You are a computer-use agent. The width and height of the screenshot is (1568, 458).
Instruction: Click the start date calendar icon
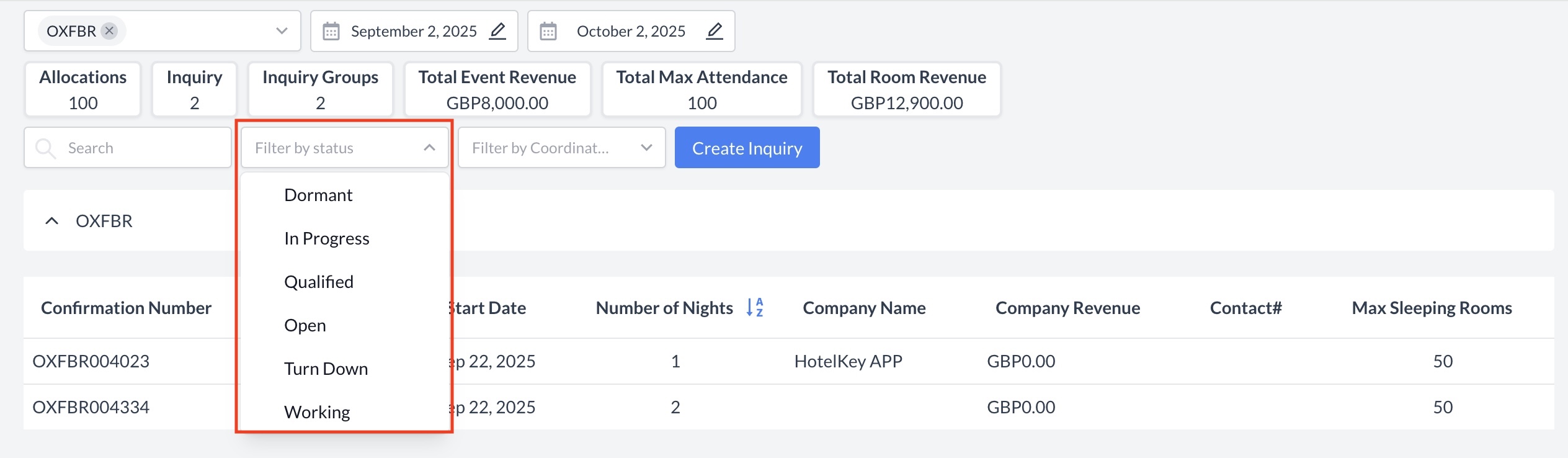coord(331,31)
